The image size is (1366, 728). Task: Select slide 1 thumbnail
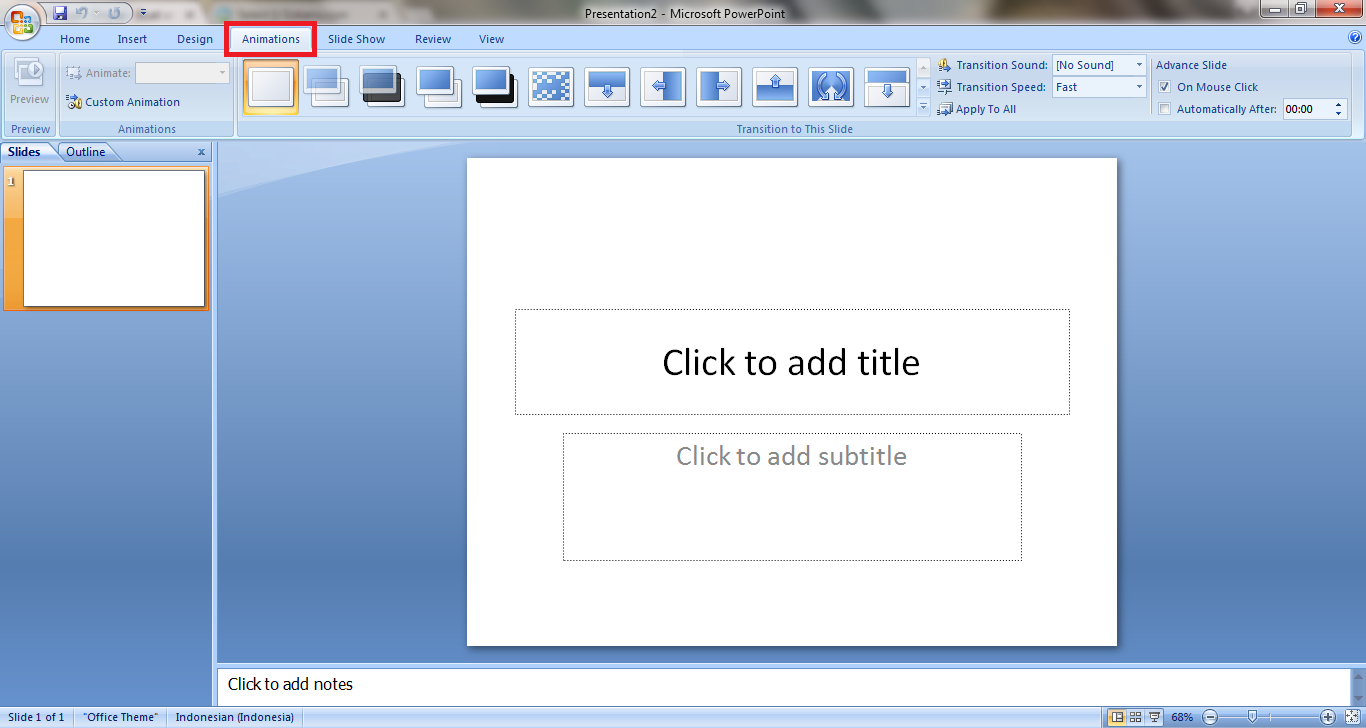(114, 239)
